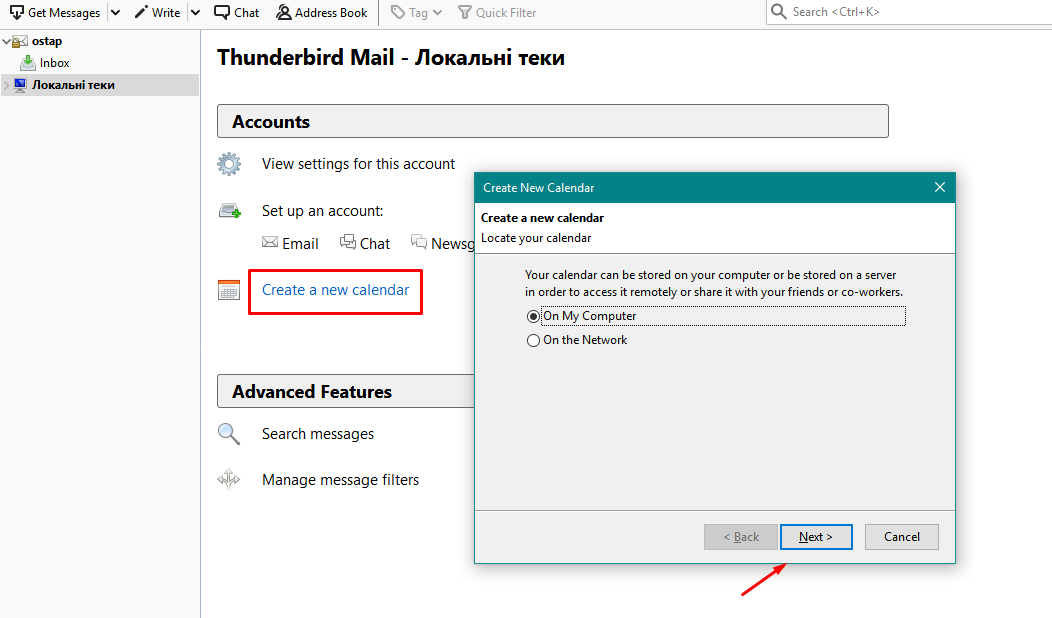The height and width of the screenshot is (618, 1052).
Task: Click Create a new calendar link
Action: [335, 290]
